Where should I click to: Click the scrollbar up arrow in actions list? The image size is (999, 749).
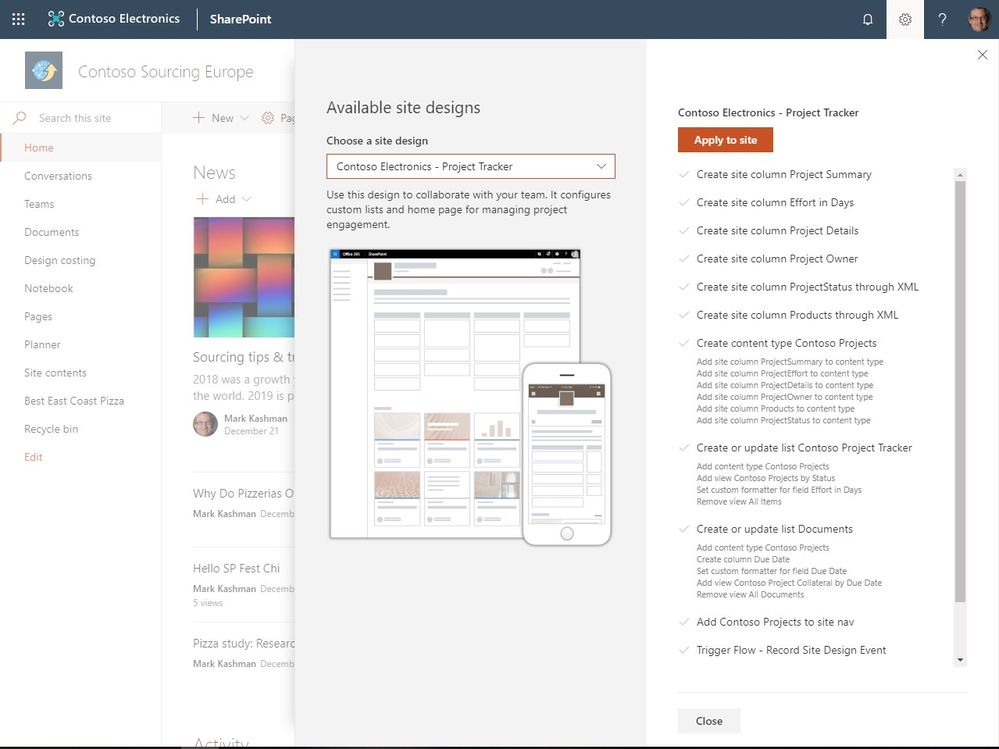(959, 175)
